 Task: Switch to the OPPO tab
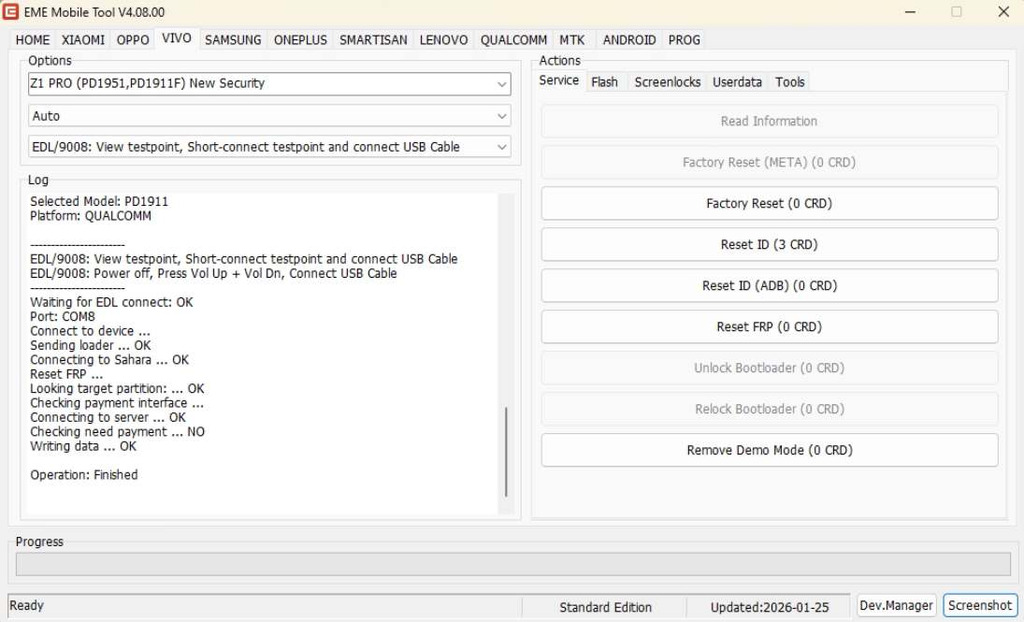click(x=133, y=40)
